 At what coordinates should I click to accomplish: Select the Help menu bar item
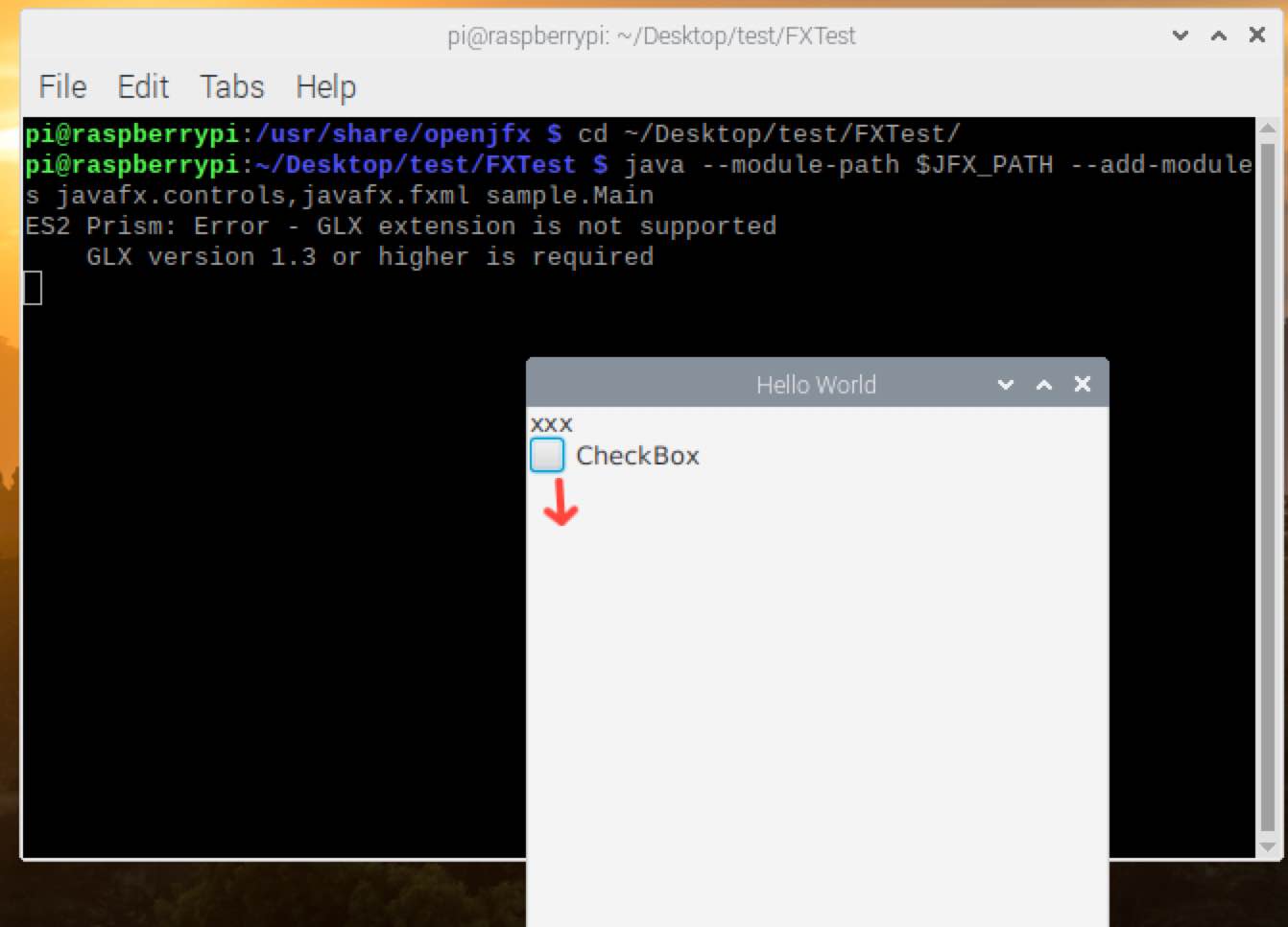tap(325, 86)
